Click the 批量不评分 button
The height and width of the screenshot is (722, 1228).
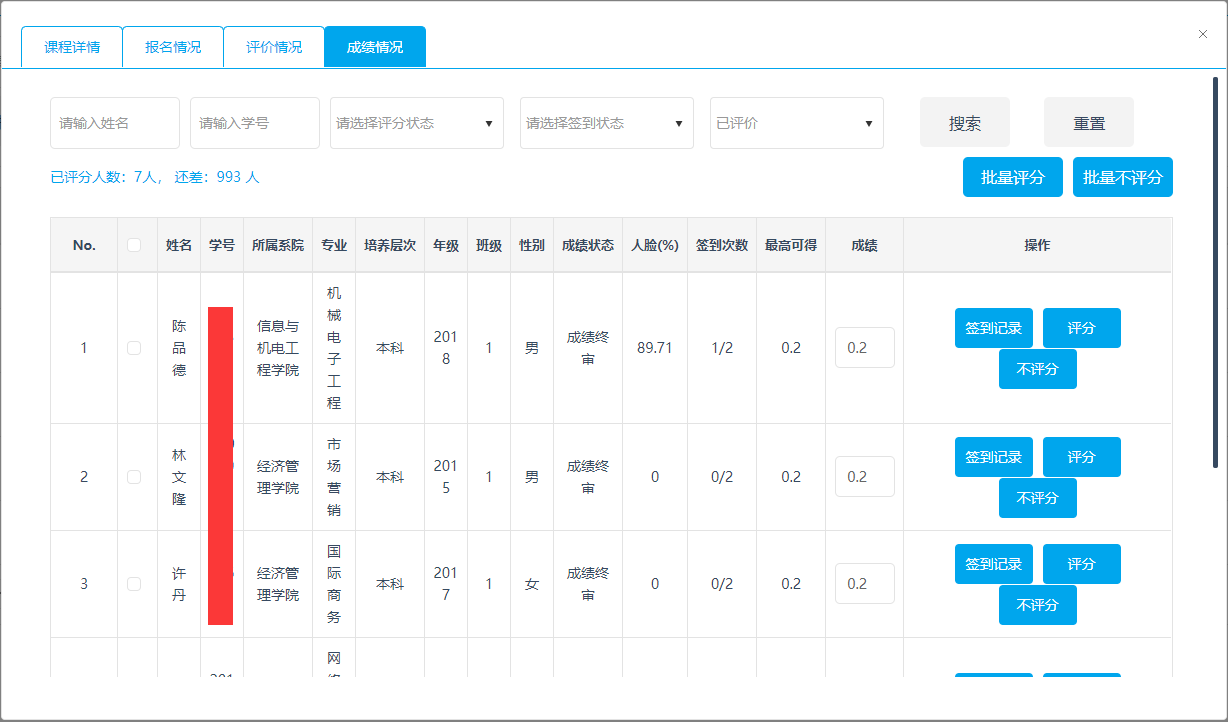coord(1123,177)
